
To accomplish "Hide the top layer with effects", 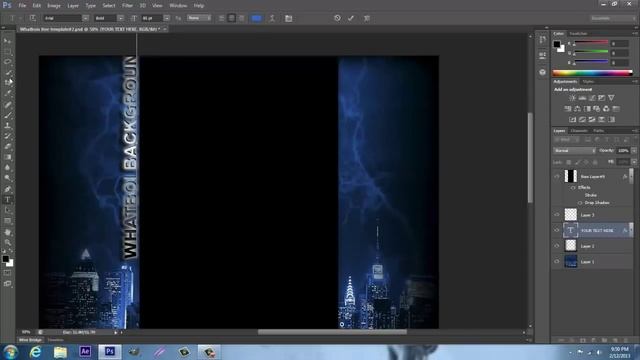I will click(x=557, y=176).
